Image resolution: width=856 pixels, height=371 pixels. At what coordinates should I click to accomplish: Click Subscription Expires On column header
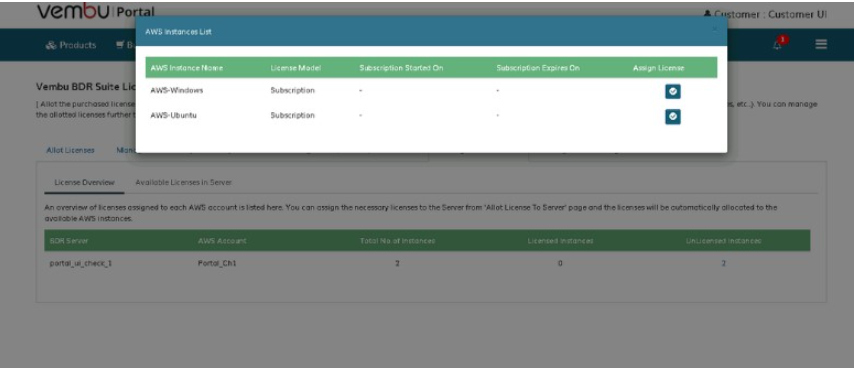(x=538, y=68)
